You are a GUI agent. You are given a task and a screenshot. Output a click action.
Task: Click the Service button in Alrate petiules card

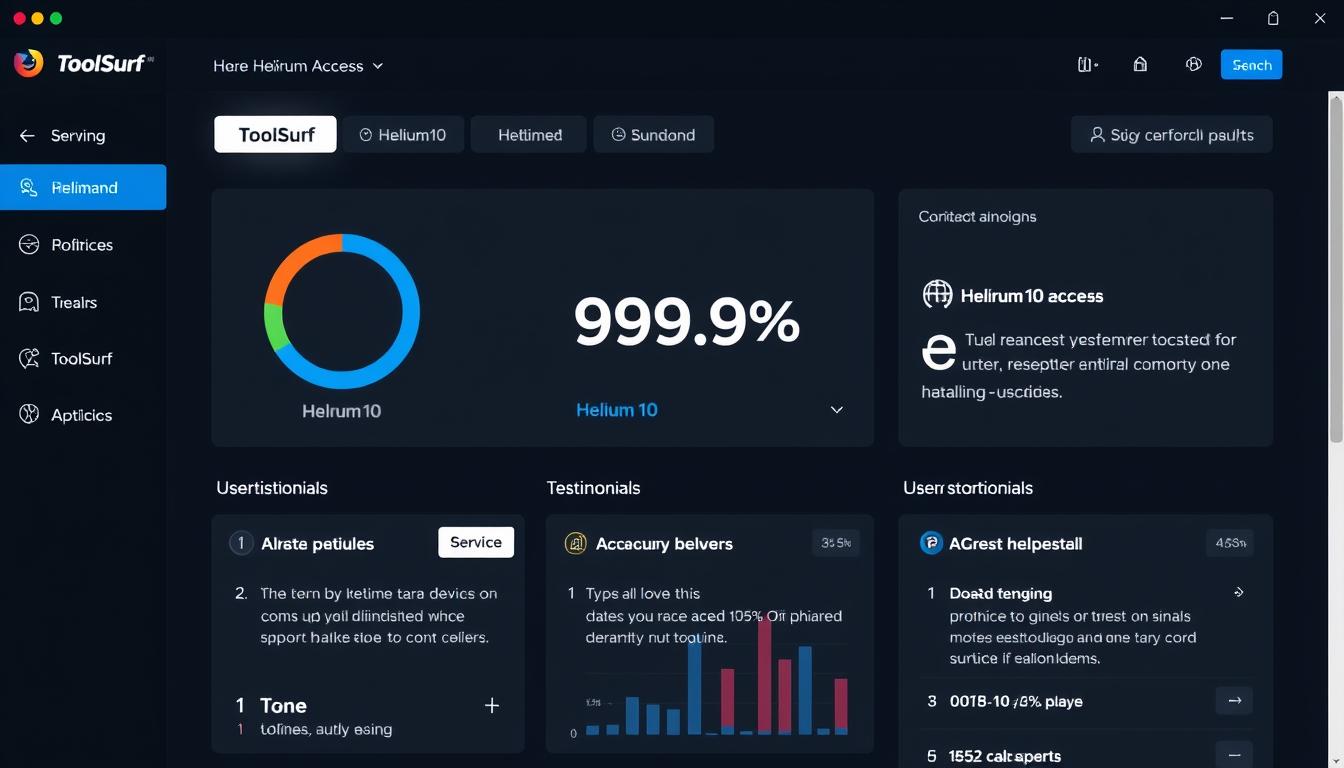point(476,542)
